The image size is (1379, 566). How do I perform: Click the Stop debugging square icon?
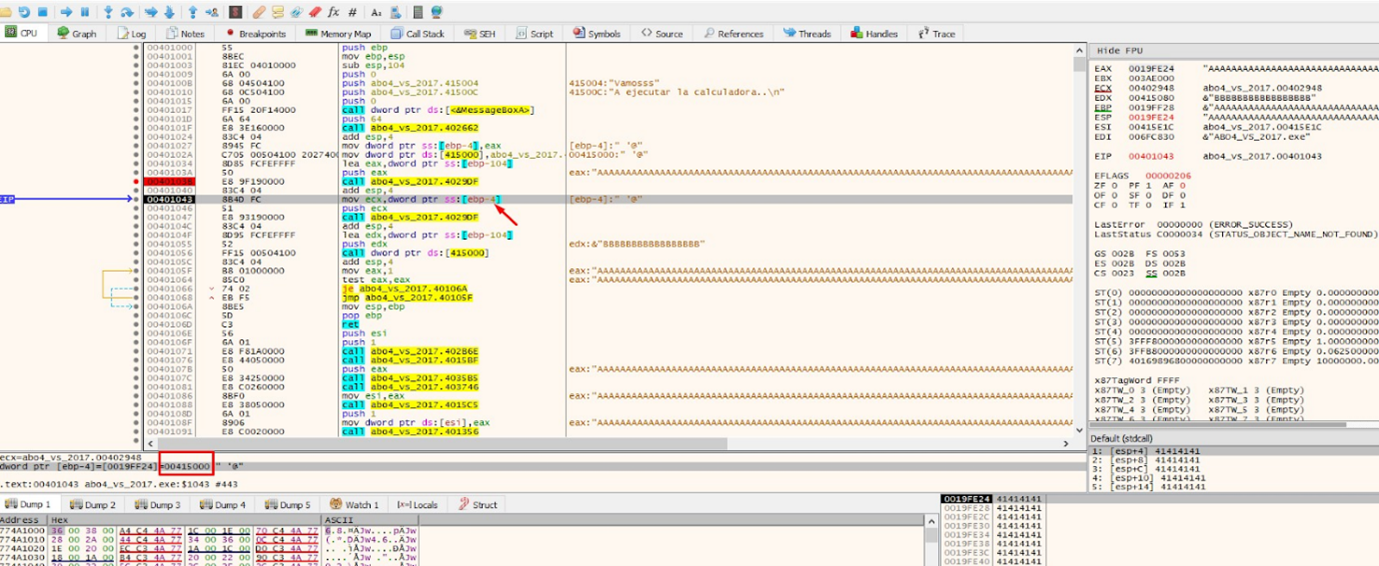click(x=43, y=12)
